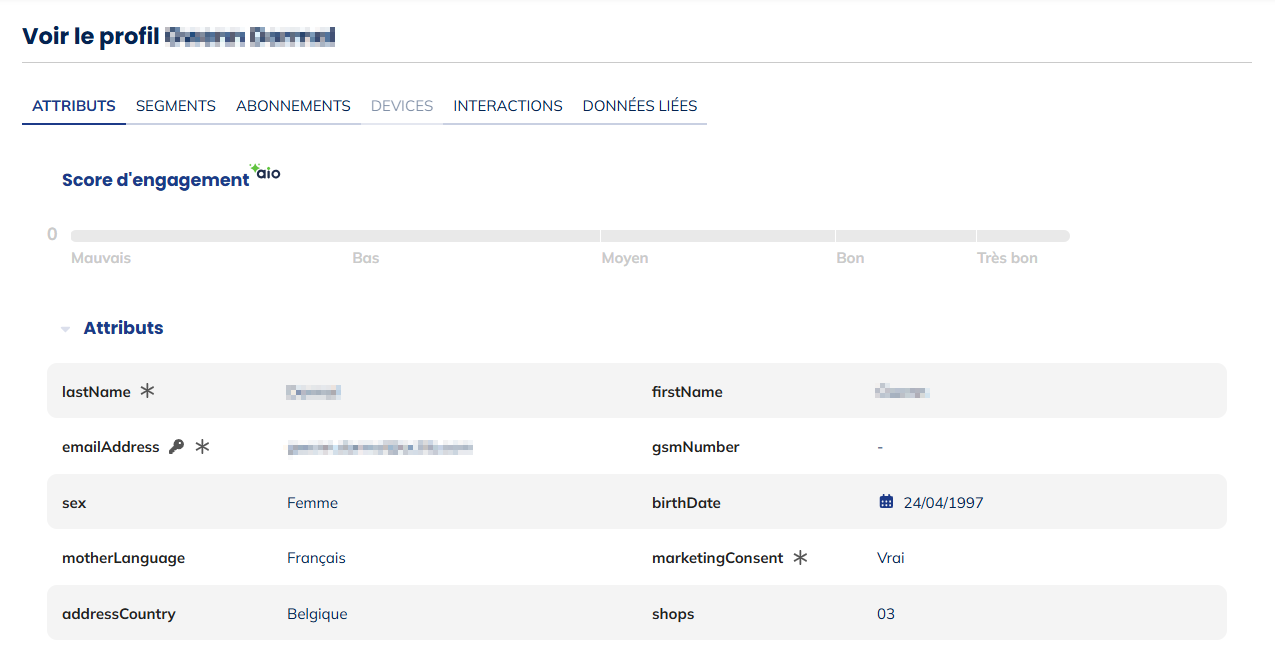This screenshot has width=1275, height=667.
Task: Click the addressCountry value Belgique
Action: coord(317,614)
